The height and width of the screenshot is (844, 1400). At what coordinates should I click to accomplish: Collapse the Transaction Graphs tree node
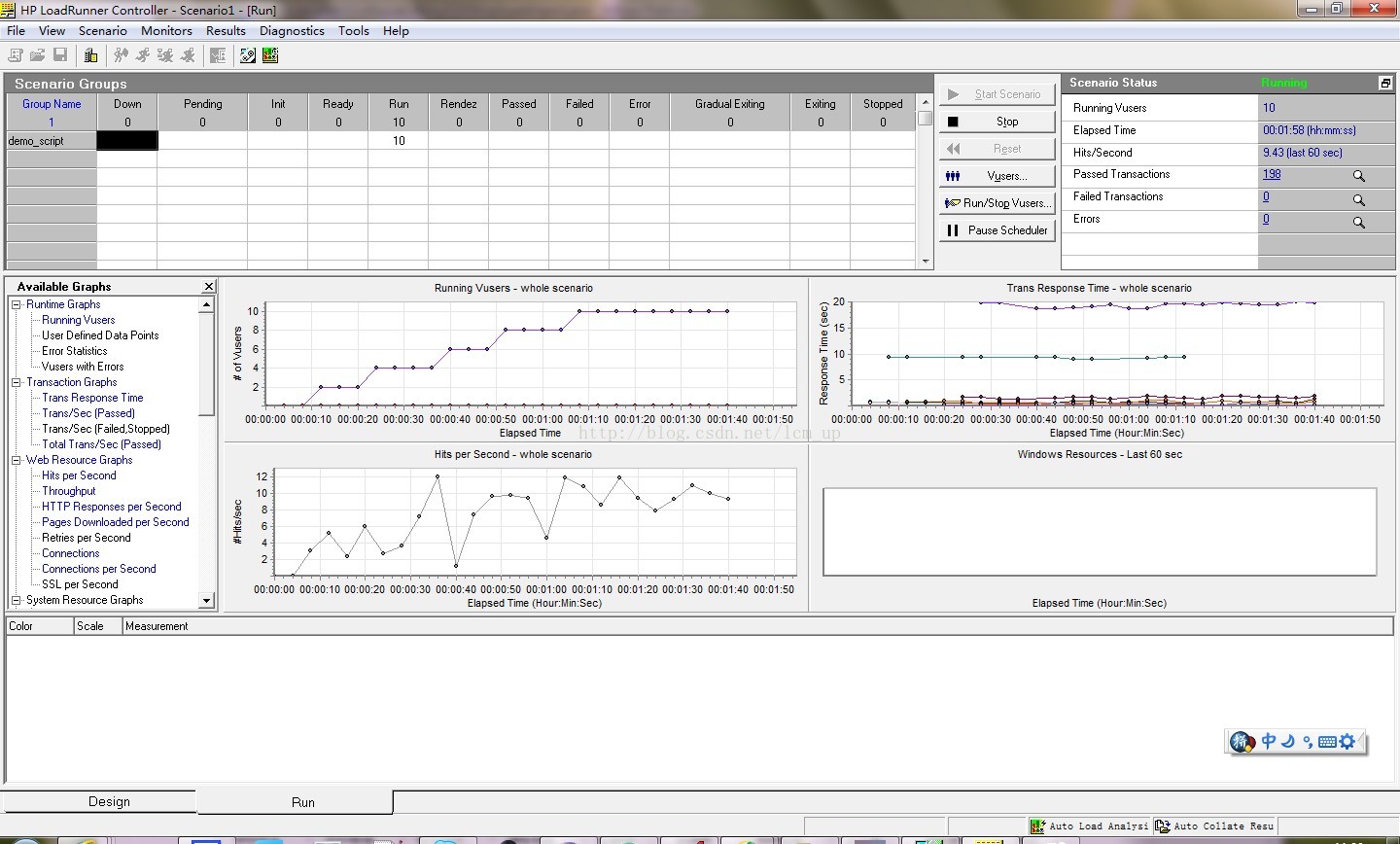pyautogui.click(x=17, y=382)
